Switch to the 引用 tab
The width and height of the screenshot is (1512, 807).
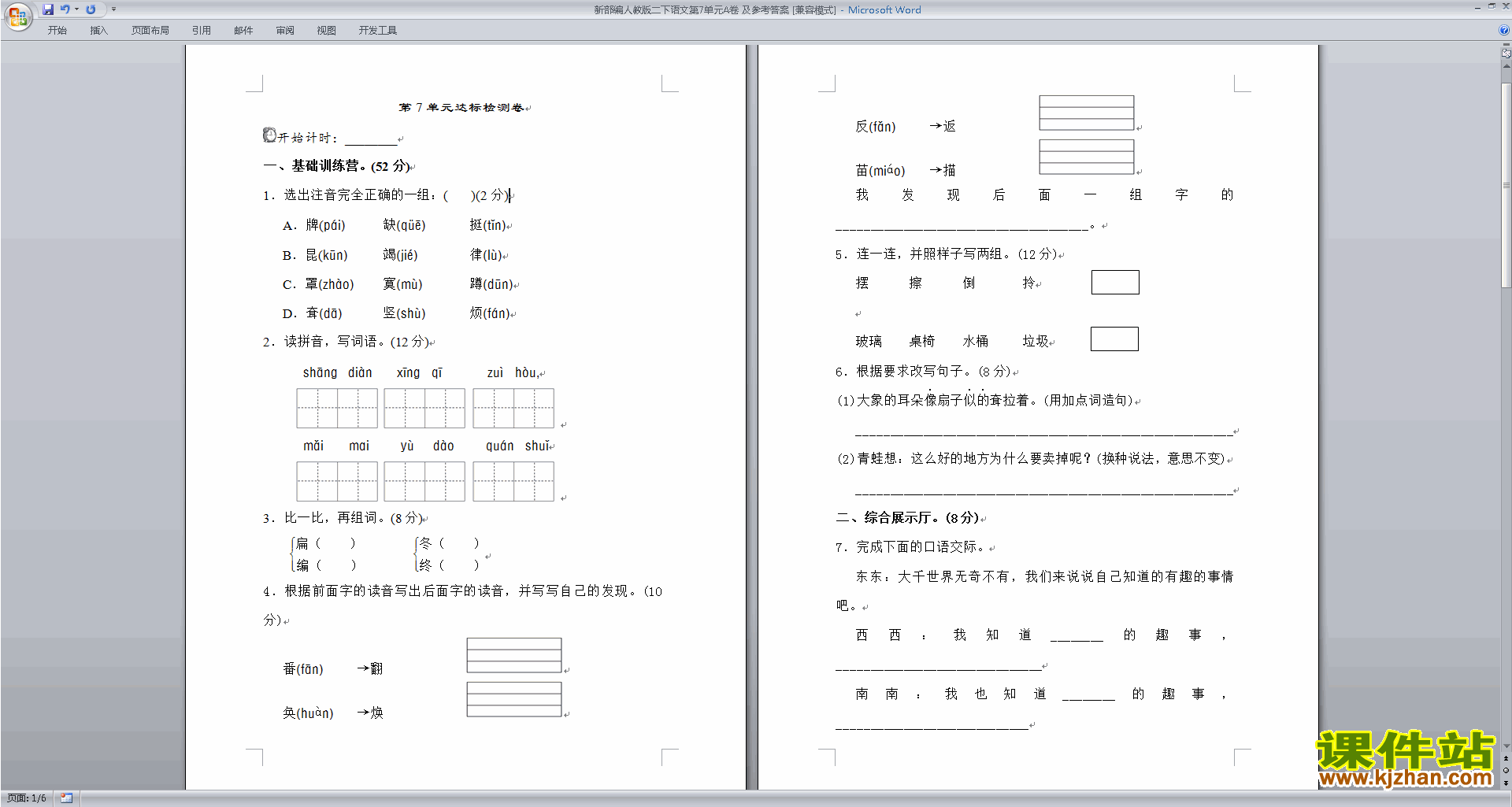(202, 31)
